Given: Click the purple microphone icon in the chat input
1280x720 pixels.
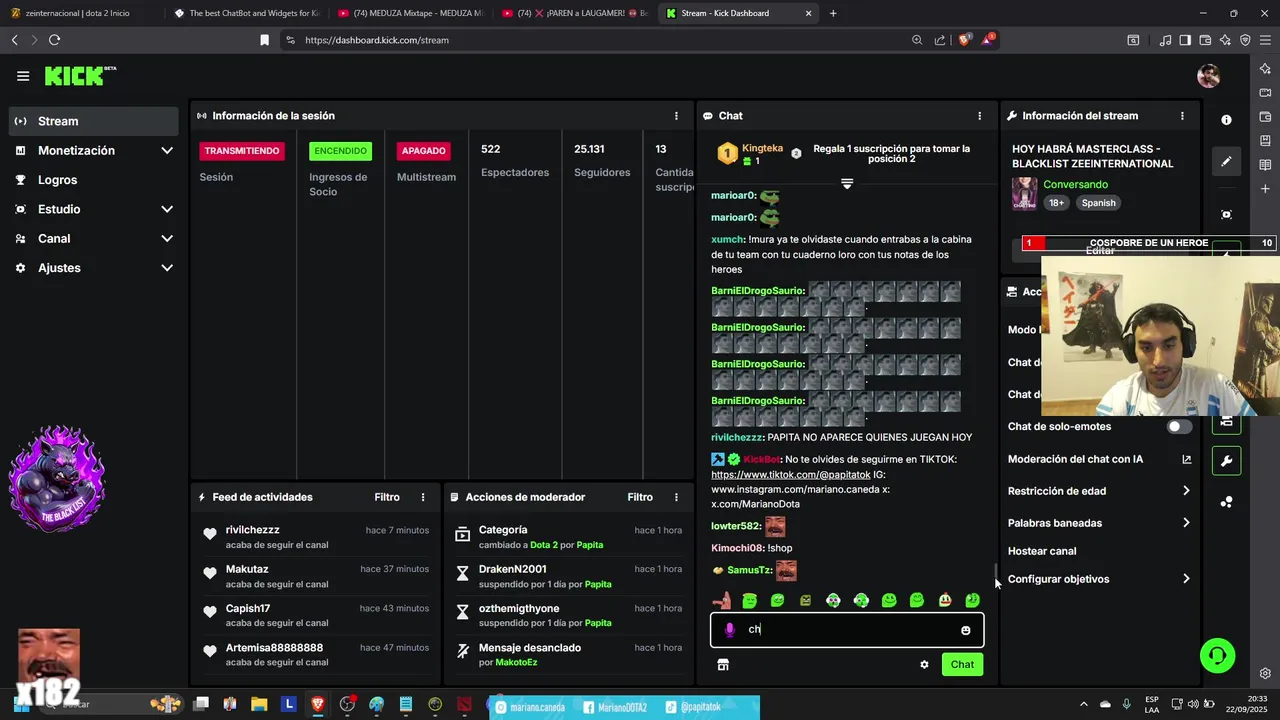Looking at the screenshot, I should [x=729, y=630].
